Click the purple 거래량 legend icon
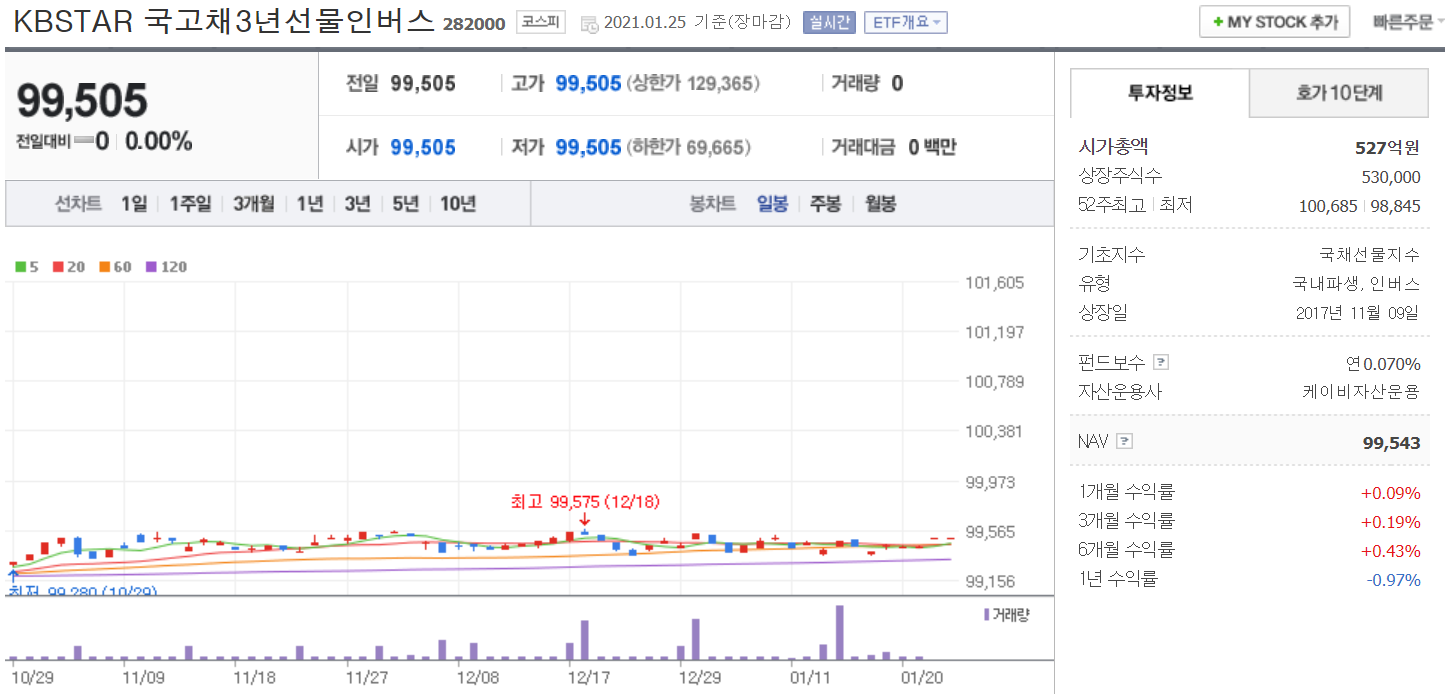This screenshot has width=1451, height=694. (x=987, y=614)
